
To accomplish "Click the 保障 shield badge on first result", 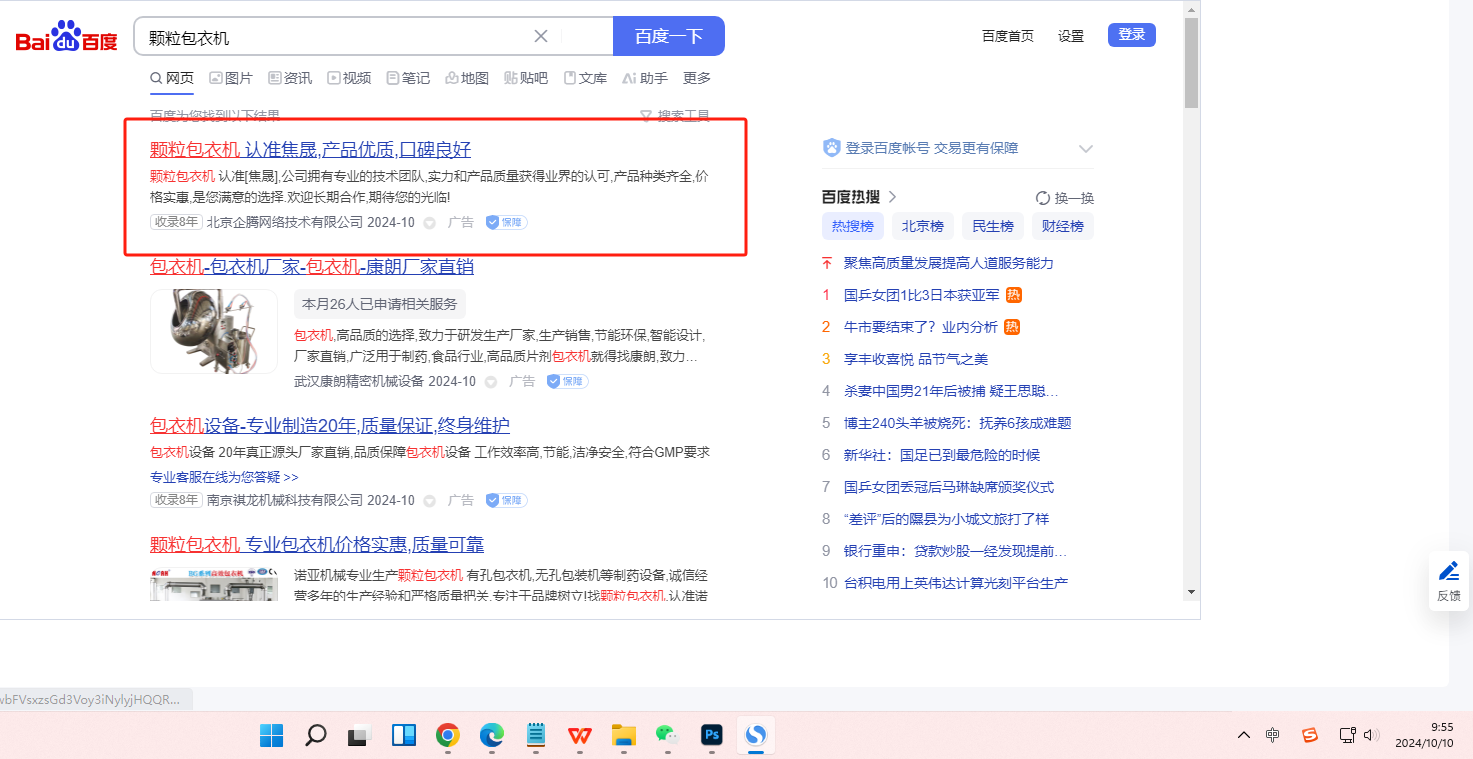I will click(x=506, y=222).
